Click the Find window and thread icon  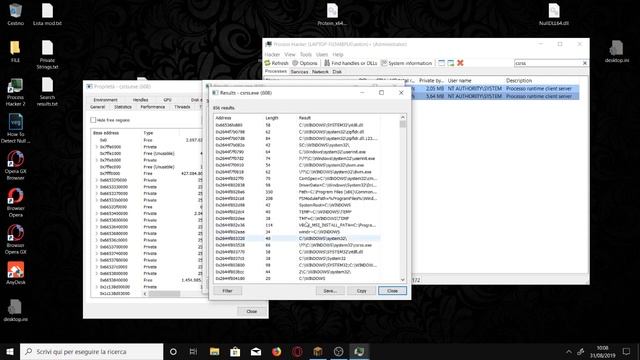click(451, 63)
